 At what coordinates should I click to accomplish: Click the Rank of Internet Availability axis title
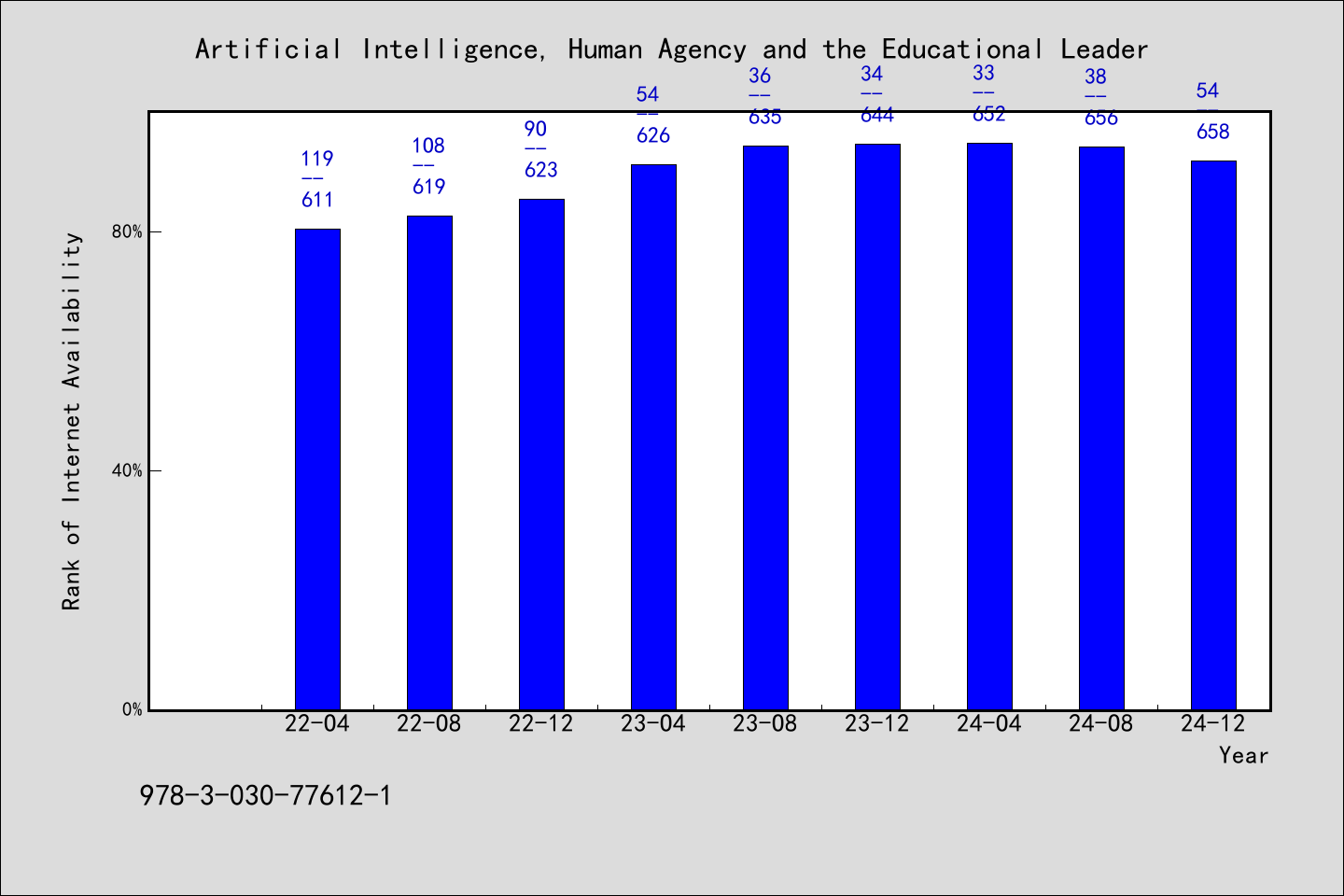pos(72,421)
